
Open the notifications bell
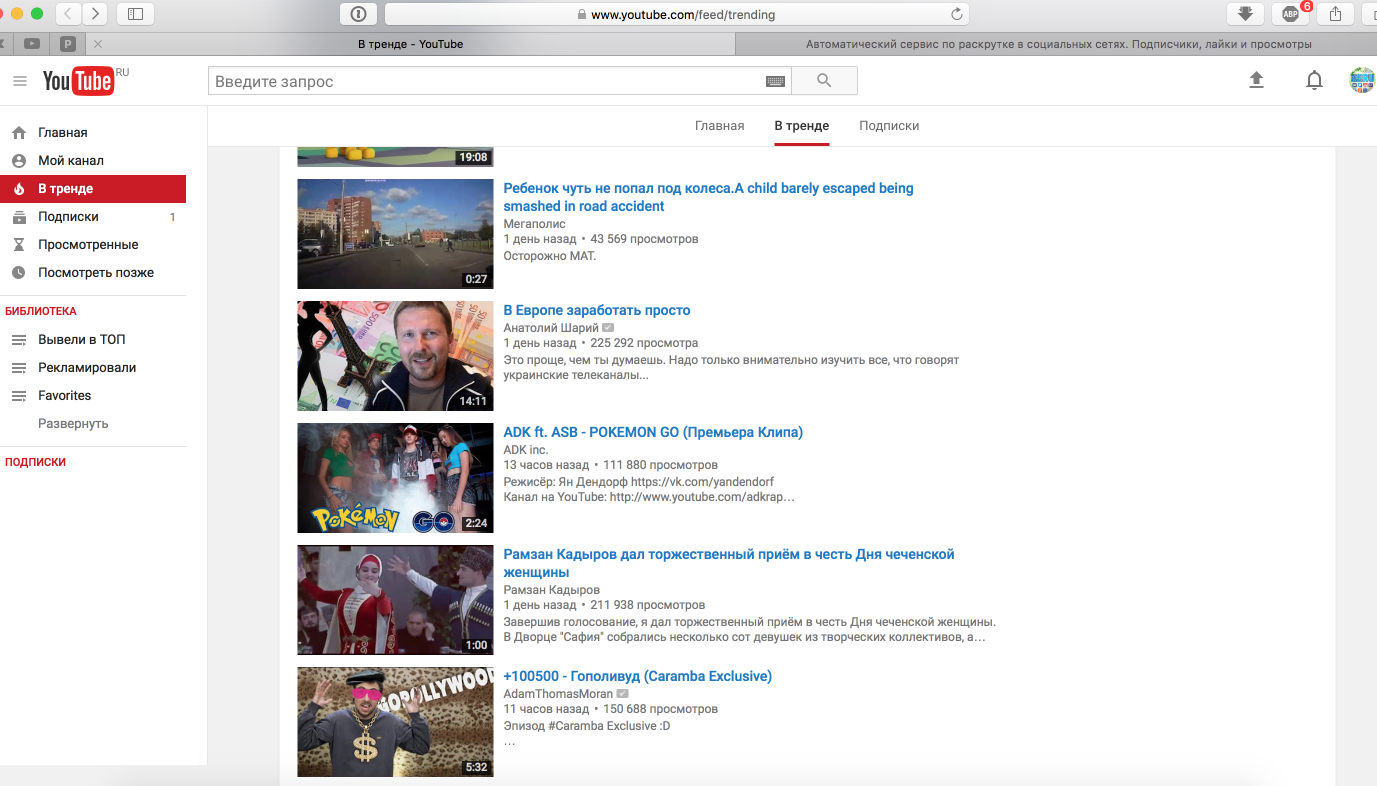(x=1315, y=81)
